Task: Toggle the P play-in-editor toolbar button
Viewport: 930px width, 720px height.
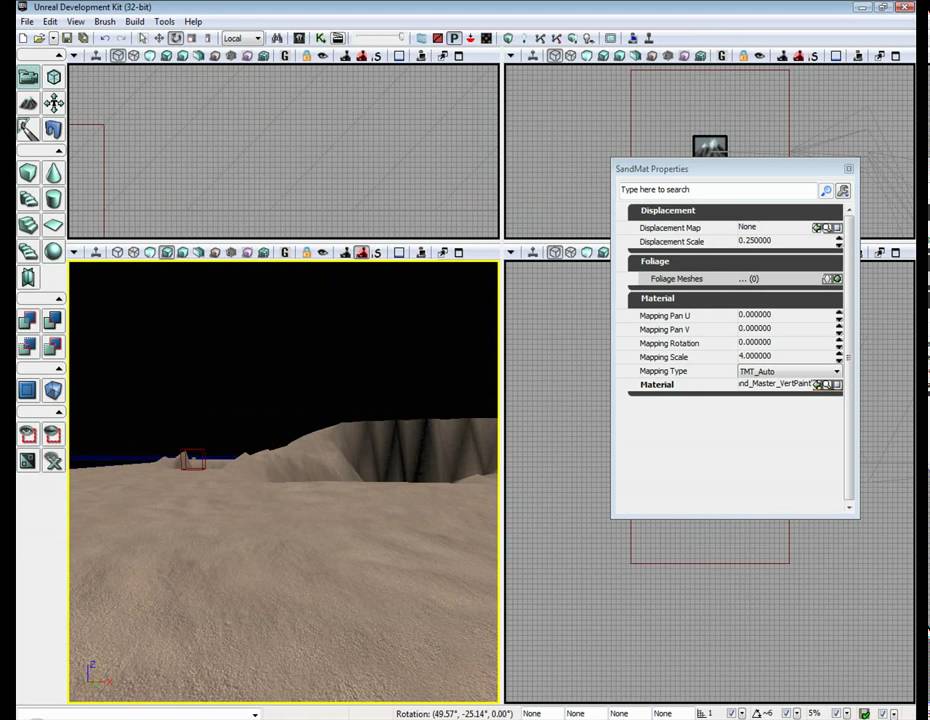Action: click(x=454, y=39)
